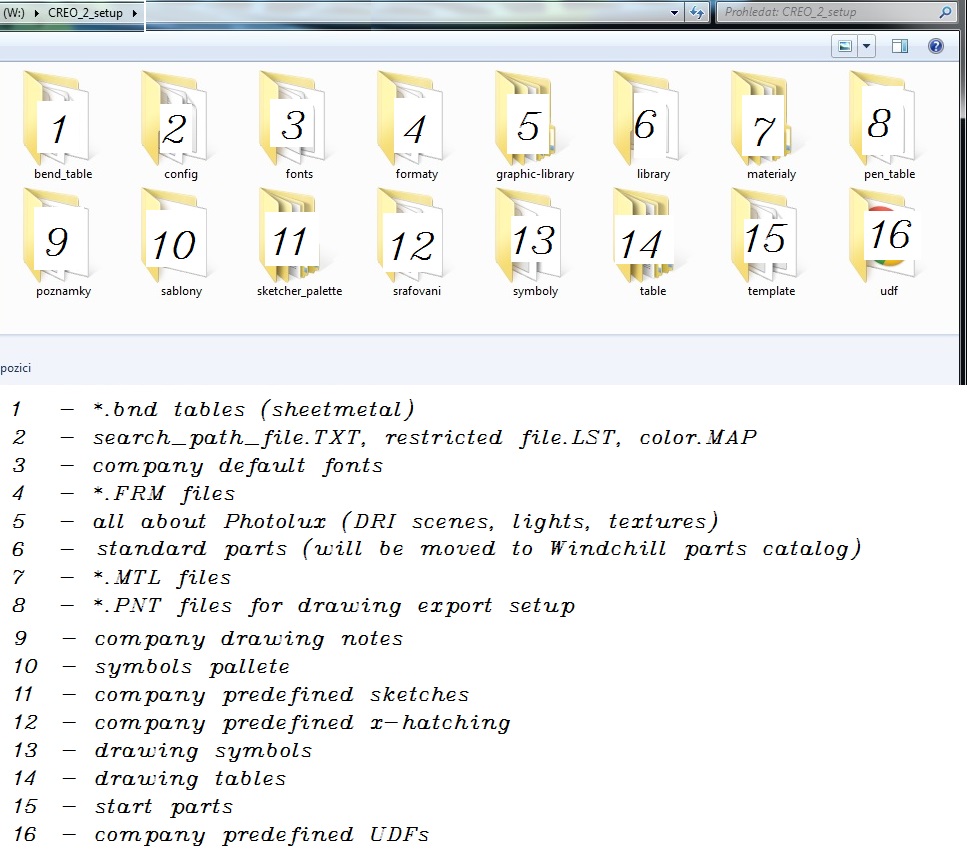
Task: Click the library folder name
Action: click(653, 174)
